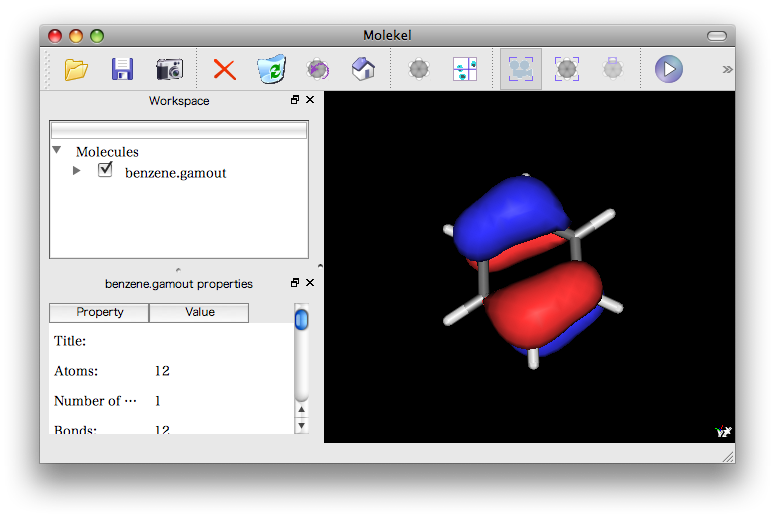Click the toolbar toggle pill in title bar
This screenshot has height=518, width=775.
click(717, 36)
